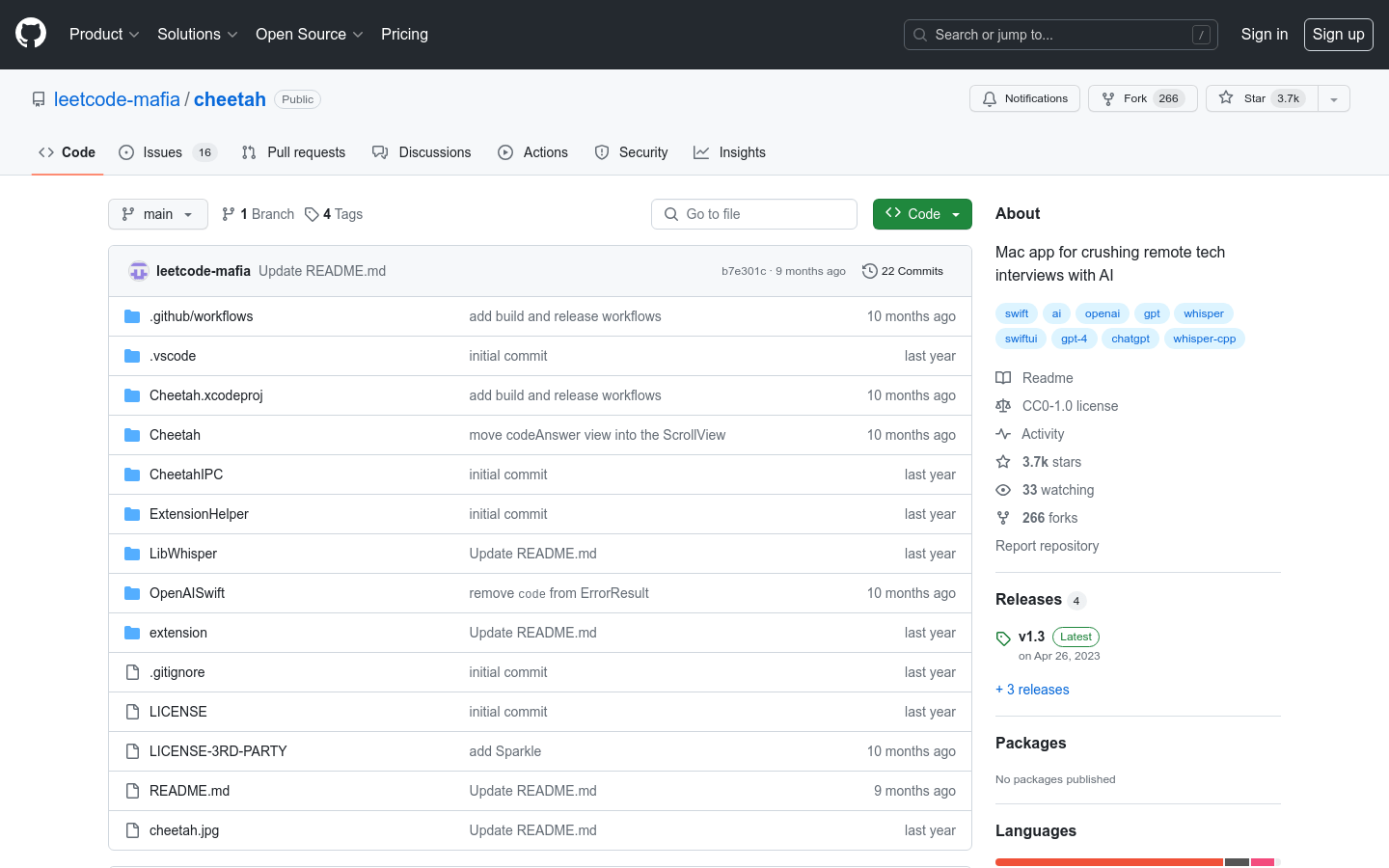Image resolution: width=1389 pixels, height=868 pixels.
Task: Click the release tag icon beside v1.3
Action: click(x=1003, y=637)
